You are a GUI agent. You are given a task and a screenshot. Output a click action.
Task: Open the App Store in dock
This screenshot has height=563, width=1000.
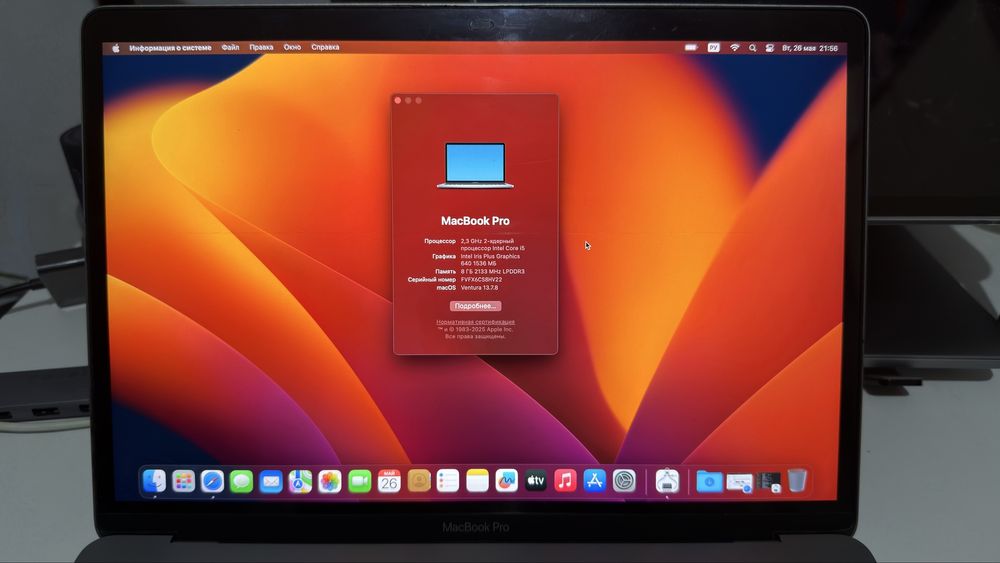(x=594, y=481)
